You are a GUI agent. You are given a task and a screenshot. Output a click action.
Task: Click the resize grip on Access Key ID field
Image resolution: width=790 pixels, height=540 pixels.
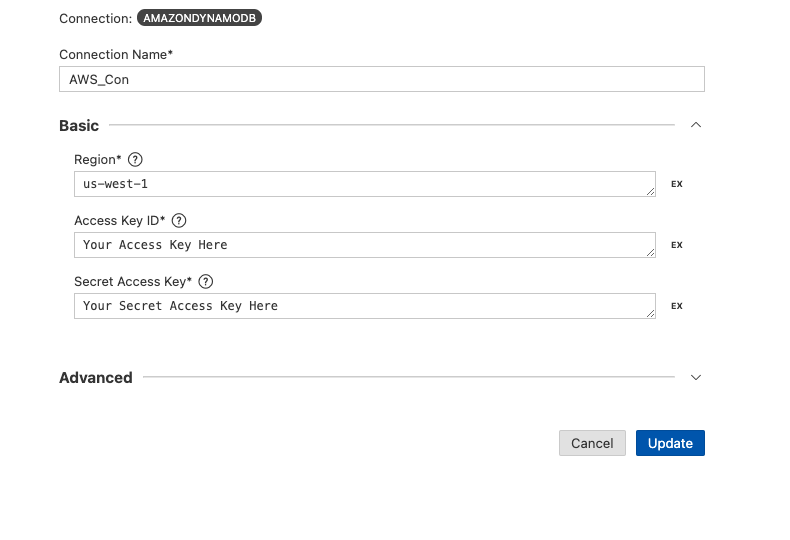pyautogui.click(x=650, y=252)
